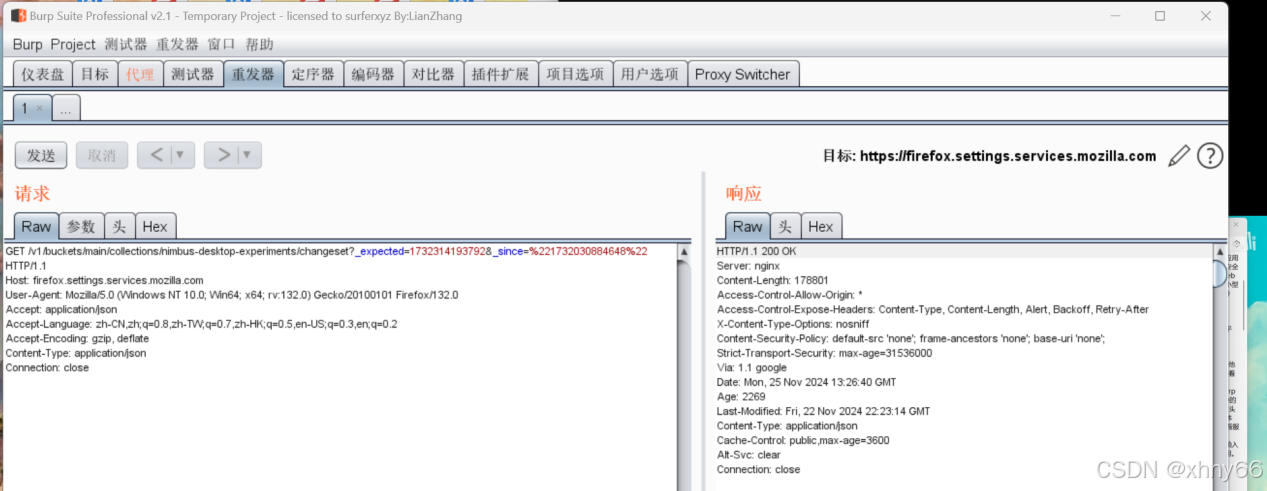Image resolution: width=1267 pixels, height=491 pixels.
Task: Click the request pane scrollbar up arrow
Action: click(x=684, y=252)
